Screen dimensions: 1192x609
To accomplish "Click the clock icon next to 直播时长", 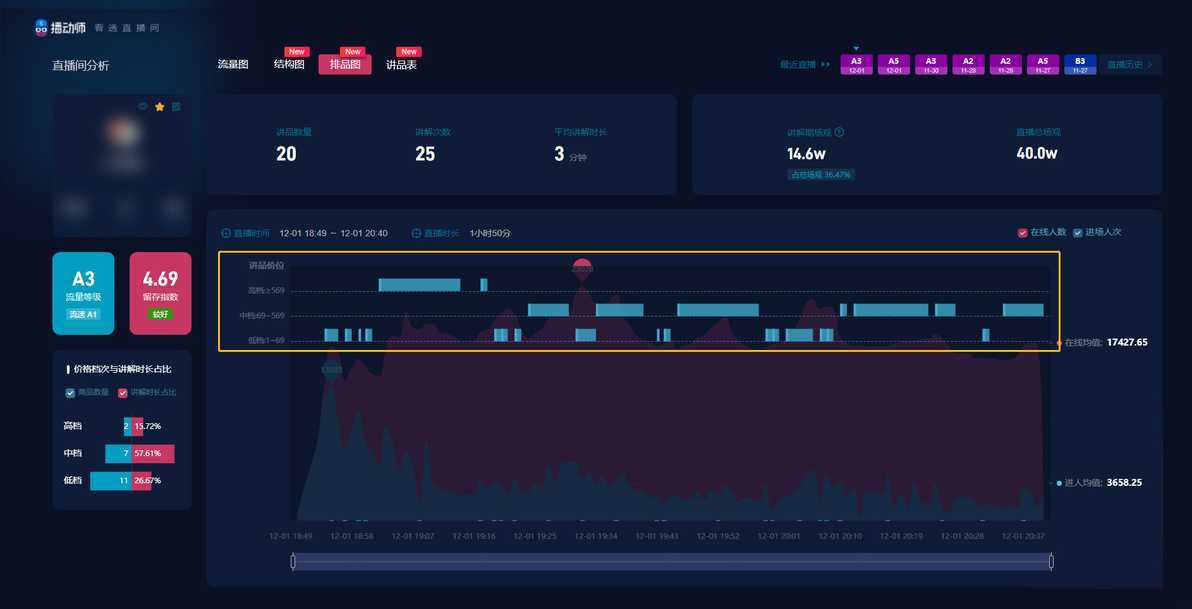I will (x=416, y=233).
